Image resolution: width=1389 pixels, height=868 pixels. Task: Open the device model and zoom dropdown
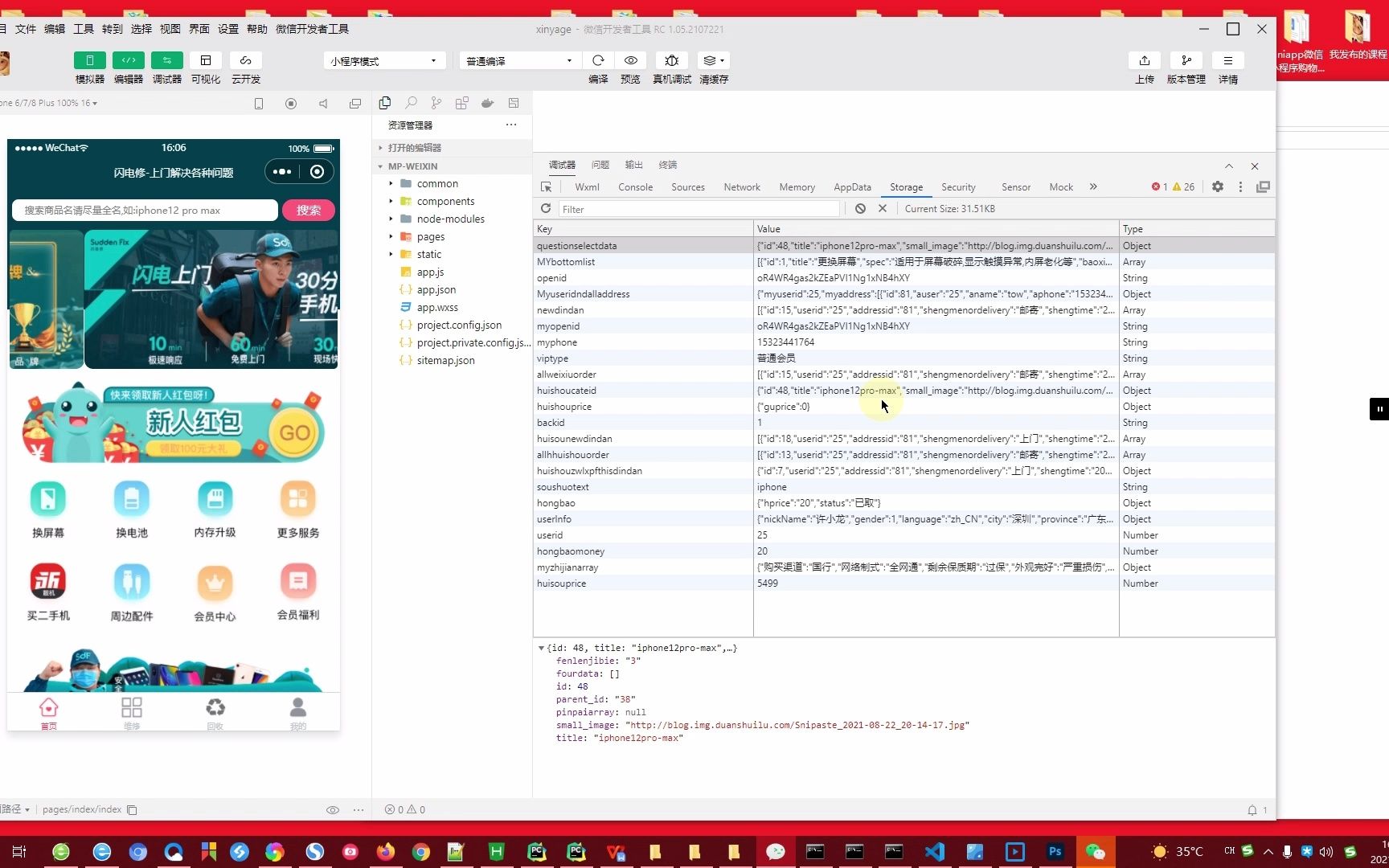(50, 103)
